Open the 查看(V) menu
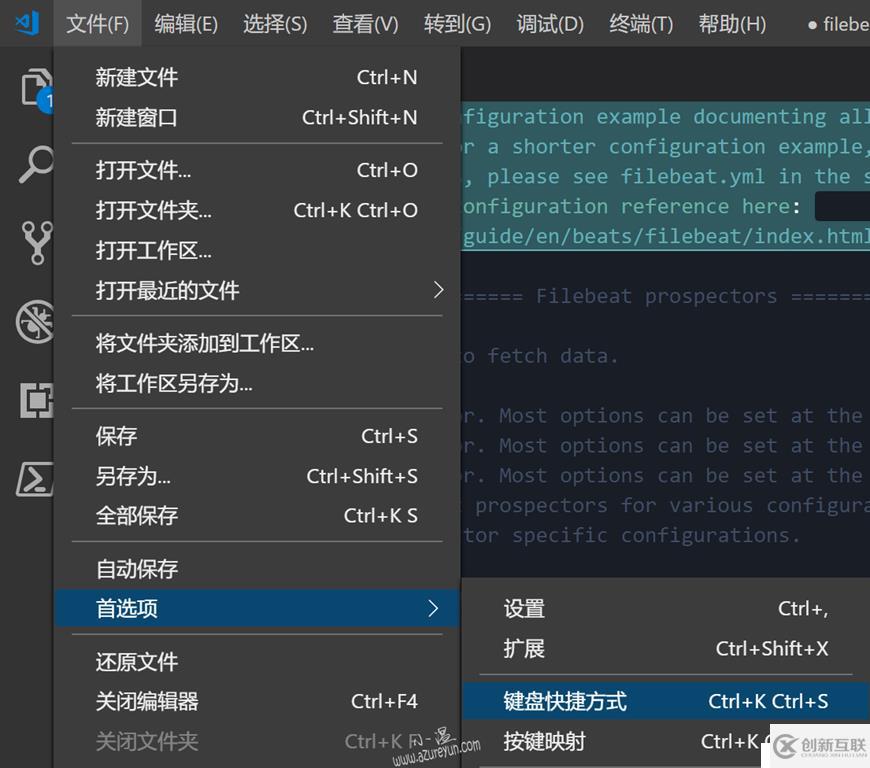Viewport: 870px width, 768px height. tap(365, 24)
